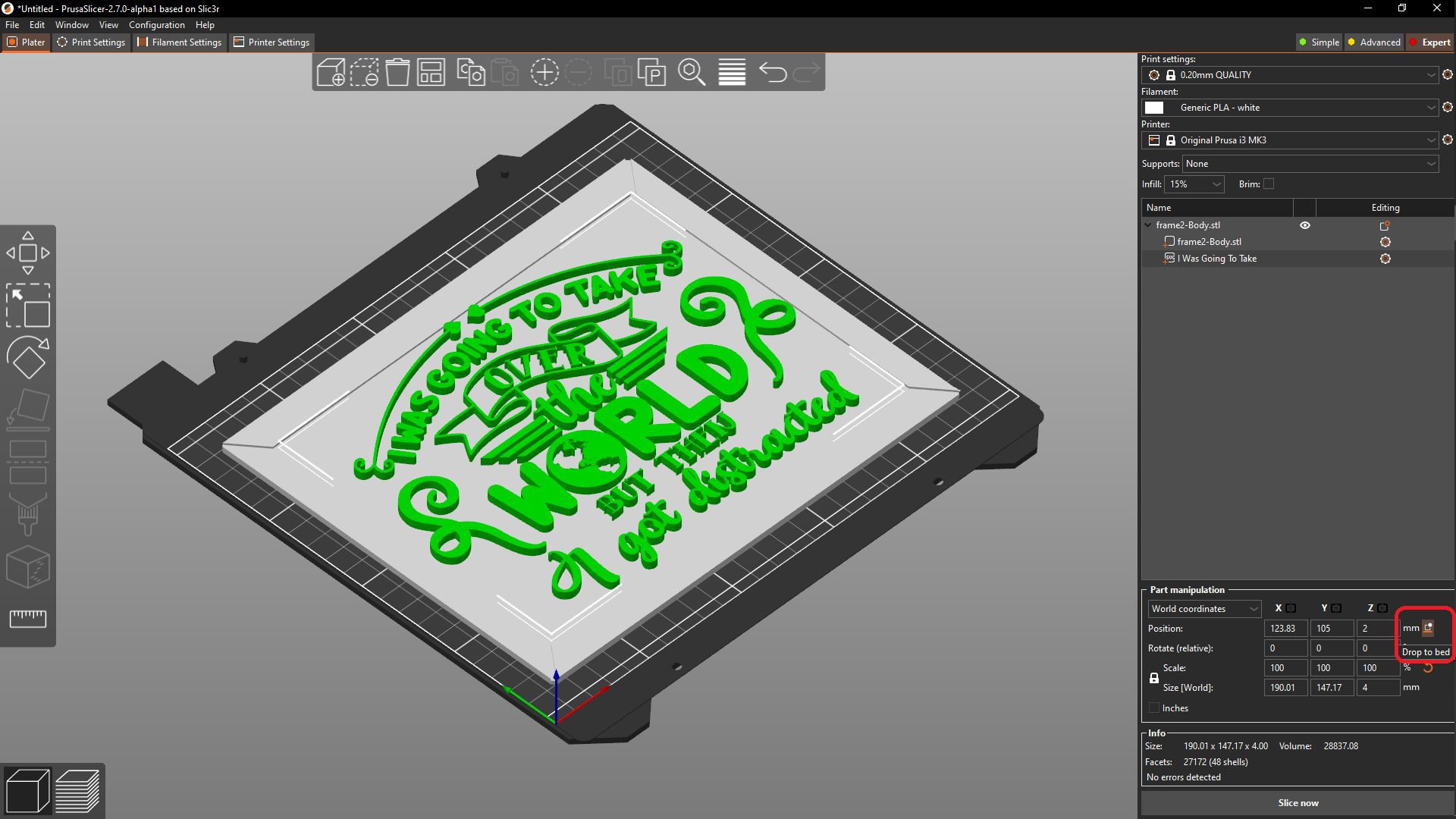Open the search tool
This screenshot has width=1456, height=819.
[692, 72]
